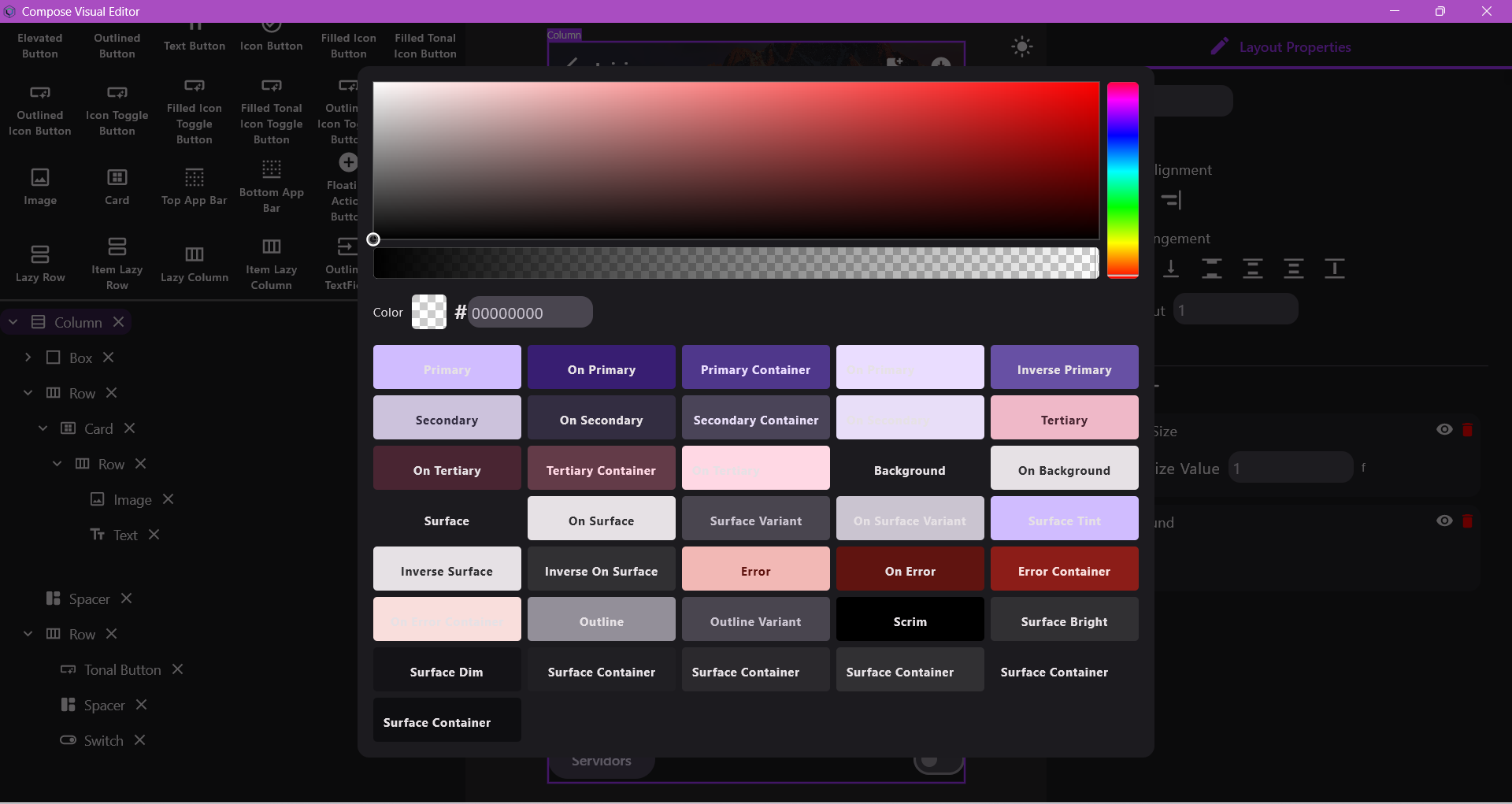The width and height of the screenshot is (1512, 804).
Task: Expand the Box node in the tree
Action: tap(28, 357)
